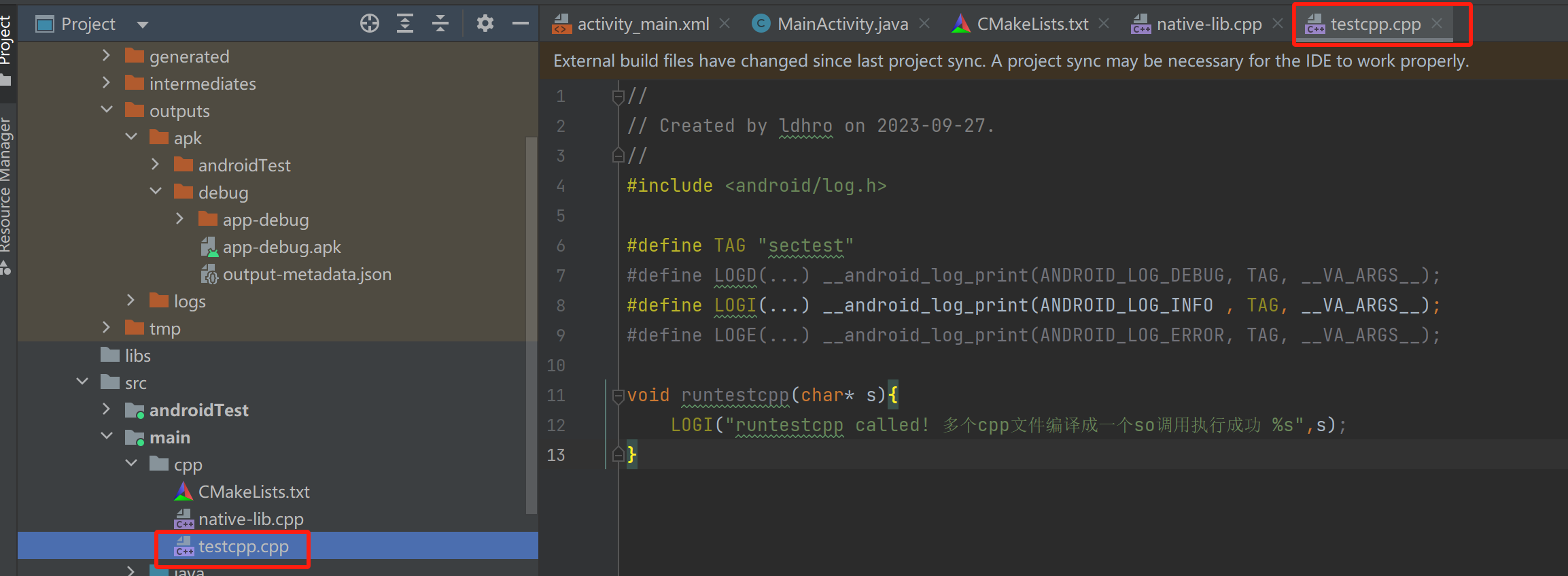Click the logs folder icon
Viewport: 1568px width, 576px height.
coord(159,300)
